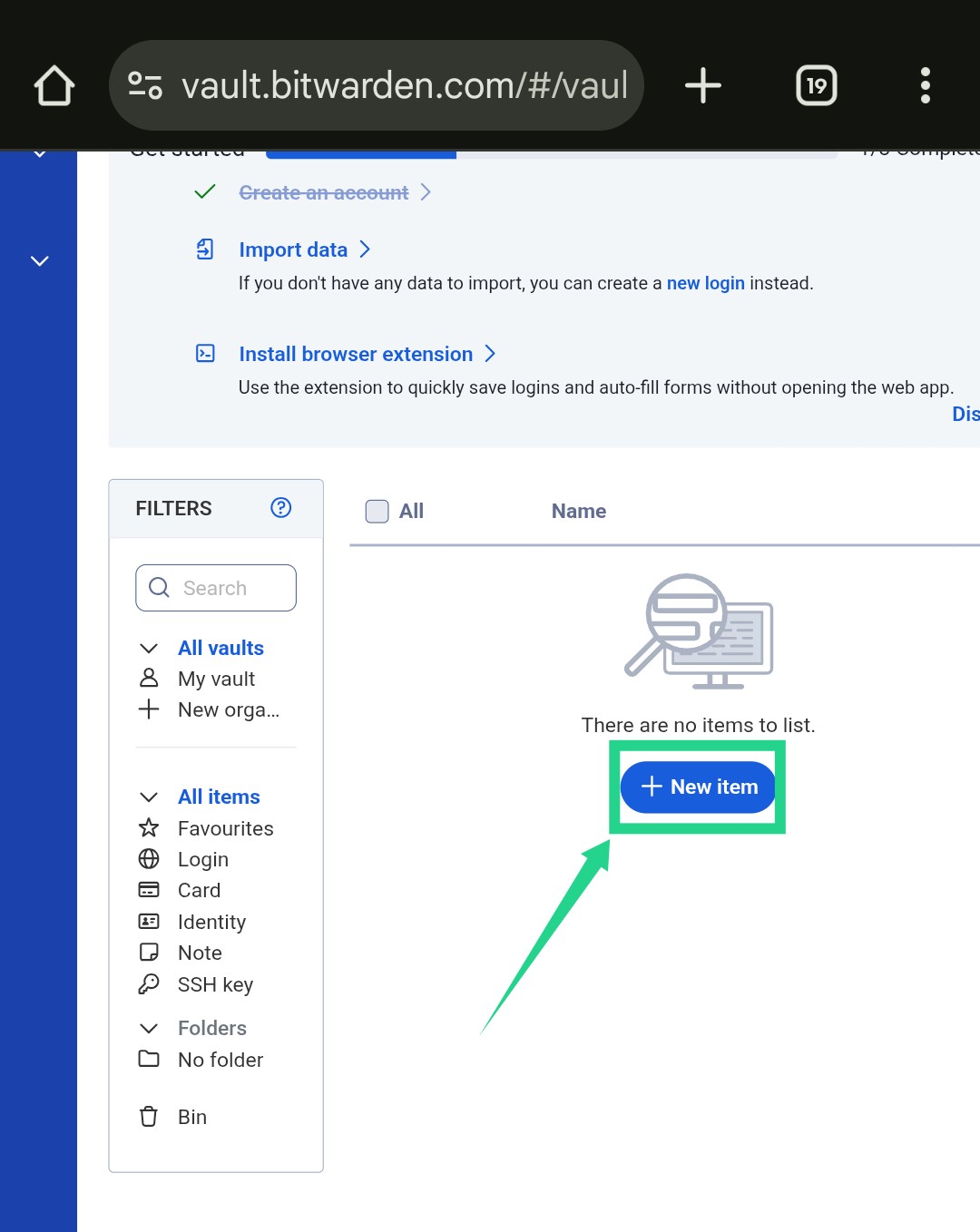The width and height of the screenshot is (980, 1232).
Task: Click the Install browser extension link
Action: coord(356,354)
